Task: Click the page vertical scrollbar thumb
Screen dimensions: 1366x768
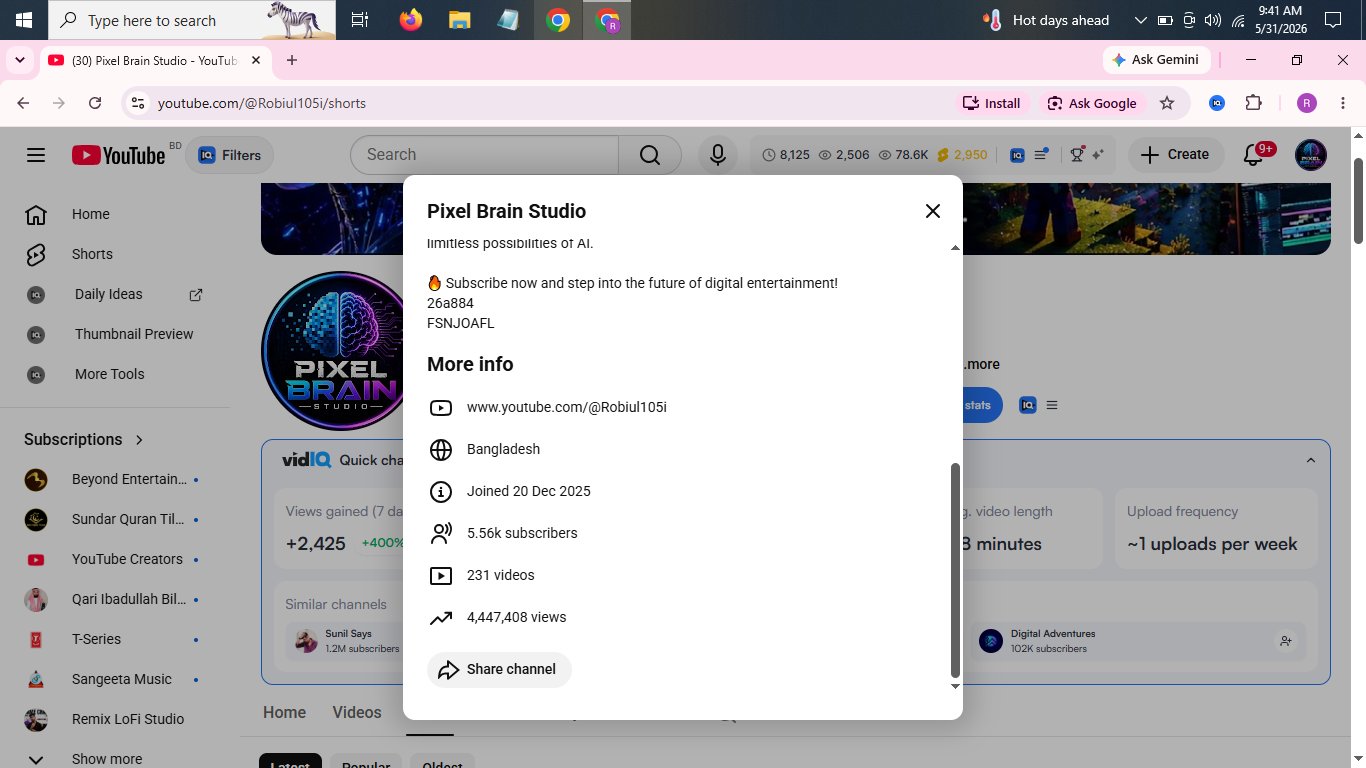Action: click(x=1358, y=200)
